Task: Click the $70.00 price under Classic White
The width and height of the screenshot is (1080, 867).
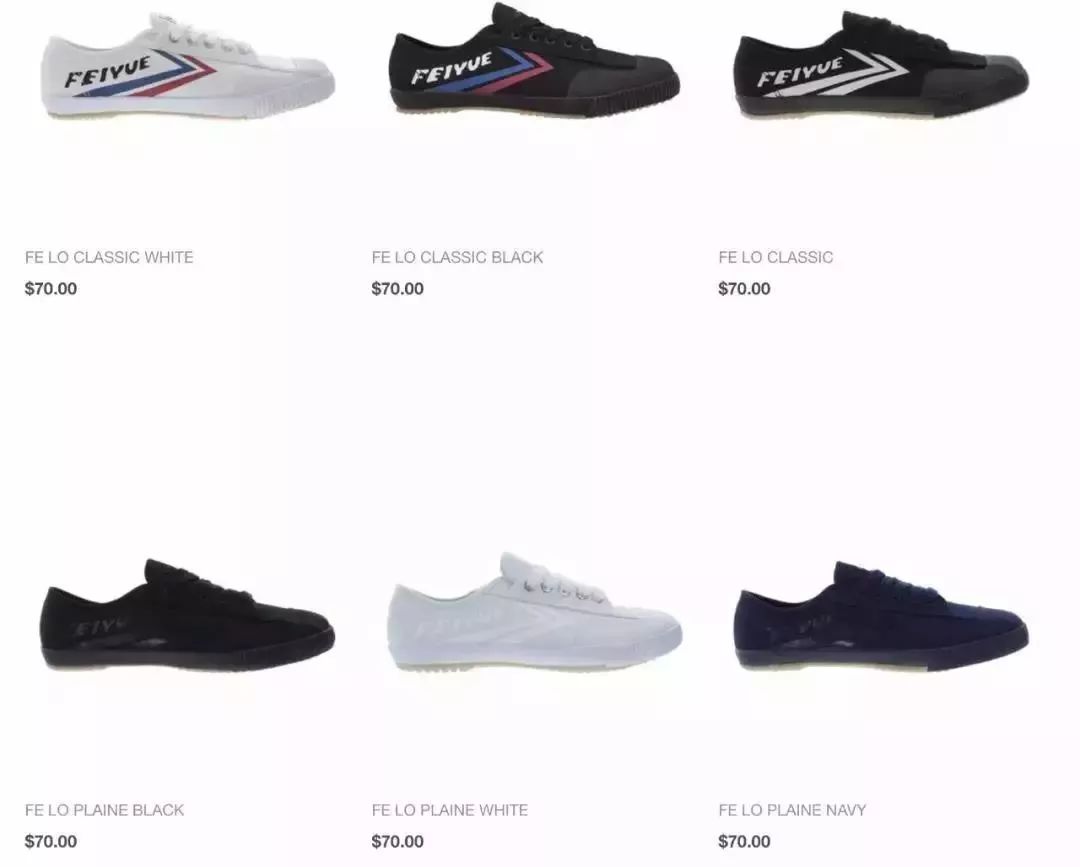Action: click(x=51, y=289)
